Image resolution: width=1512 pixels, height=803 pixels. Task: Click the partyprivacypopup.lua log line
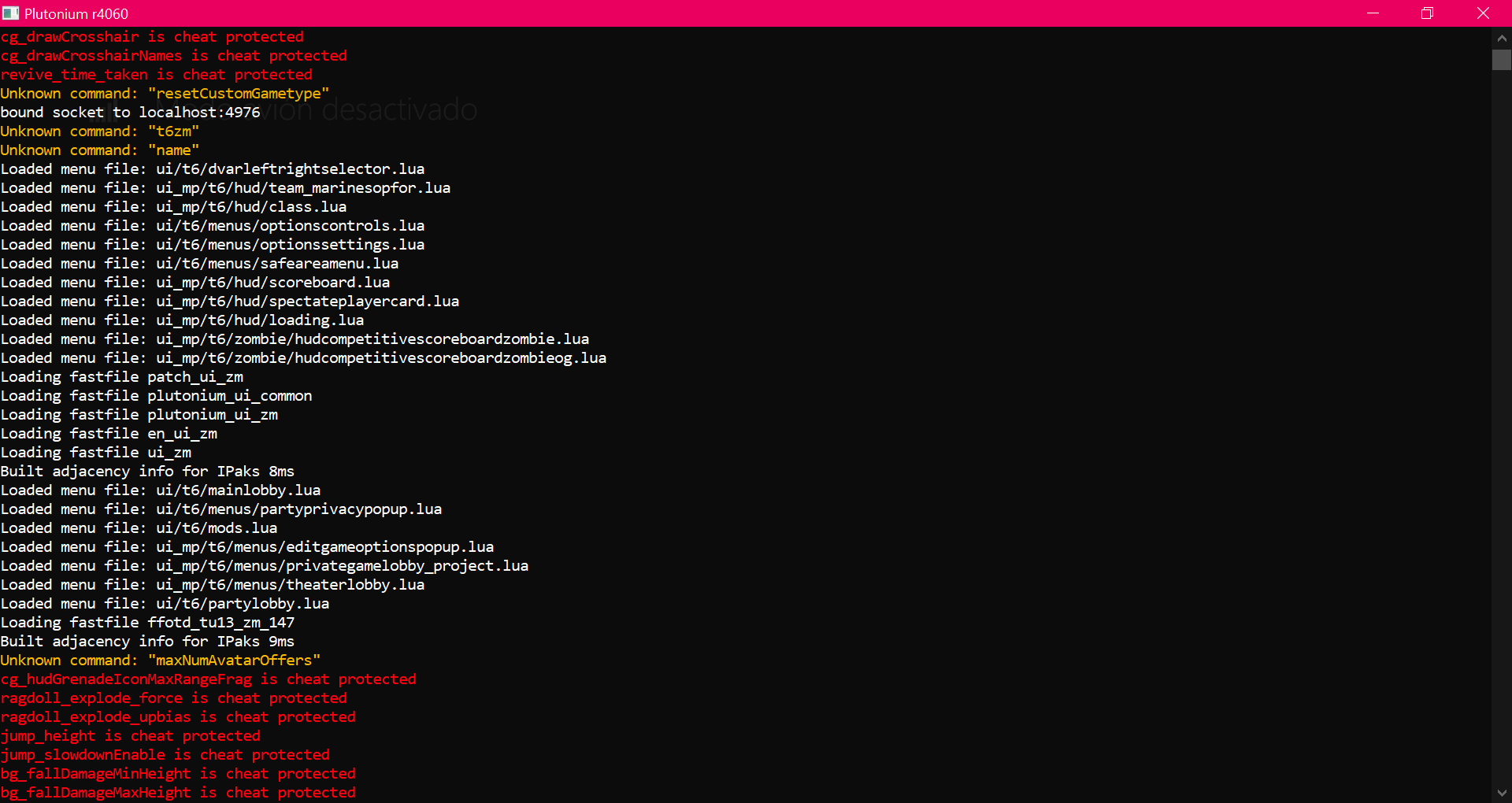[221, 509]
